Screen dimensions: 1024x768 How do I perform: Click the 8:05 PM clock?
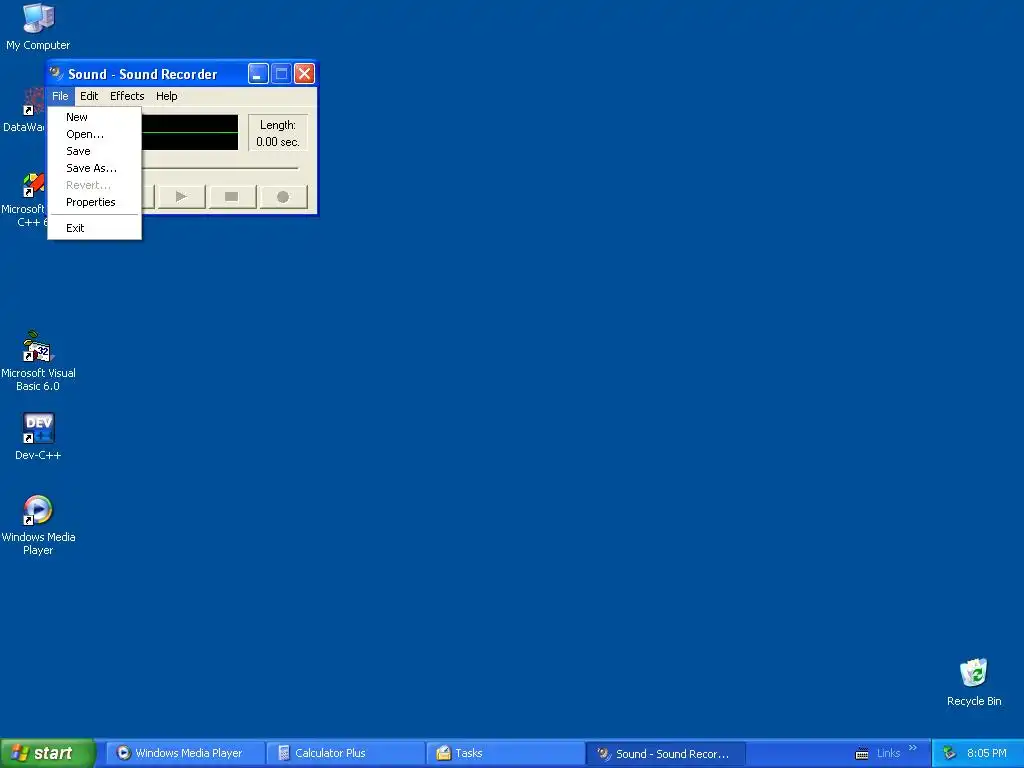(x=986, y=753)
